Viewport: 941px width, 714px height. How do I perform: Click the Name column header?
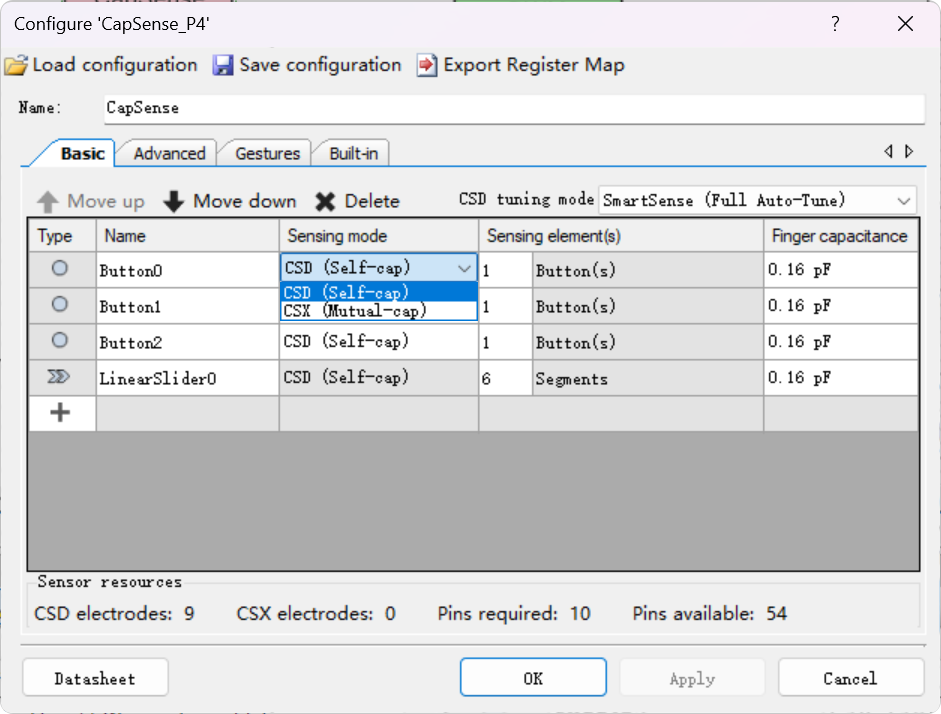(187, 236)
